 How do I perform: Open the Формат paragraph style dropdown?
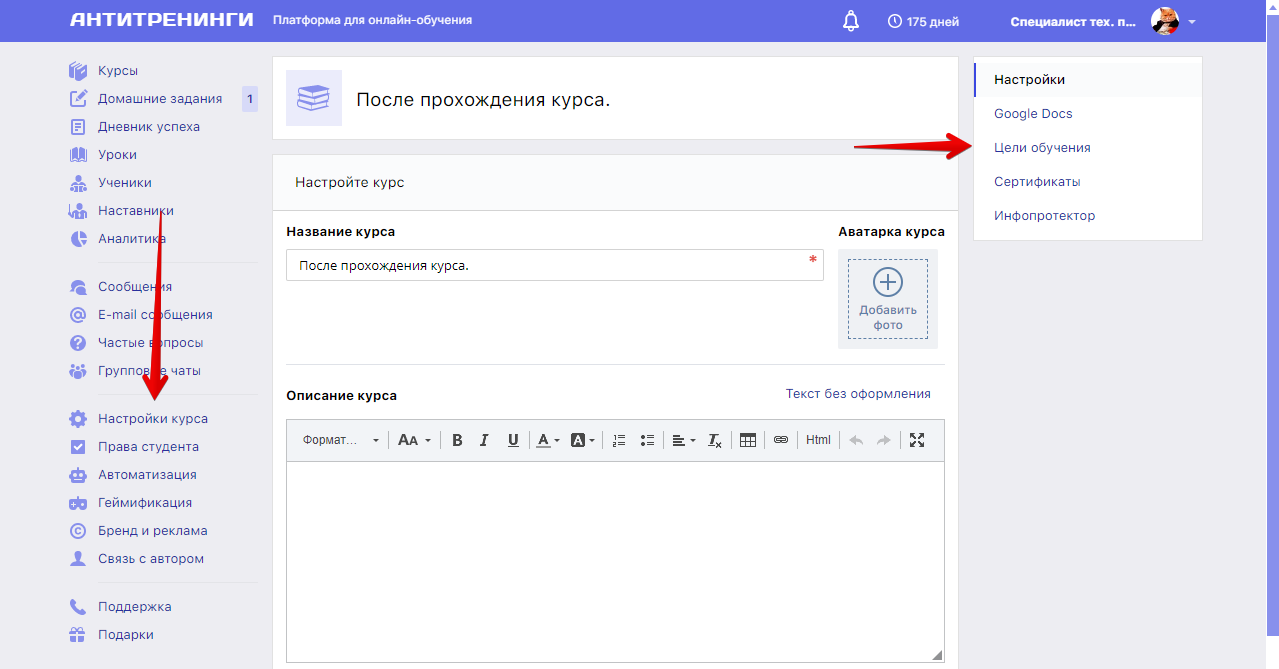(x=338, y=439)
